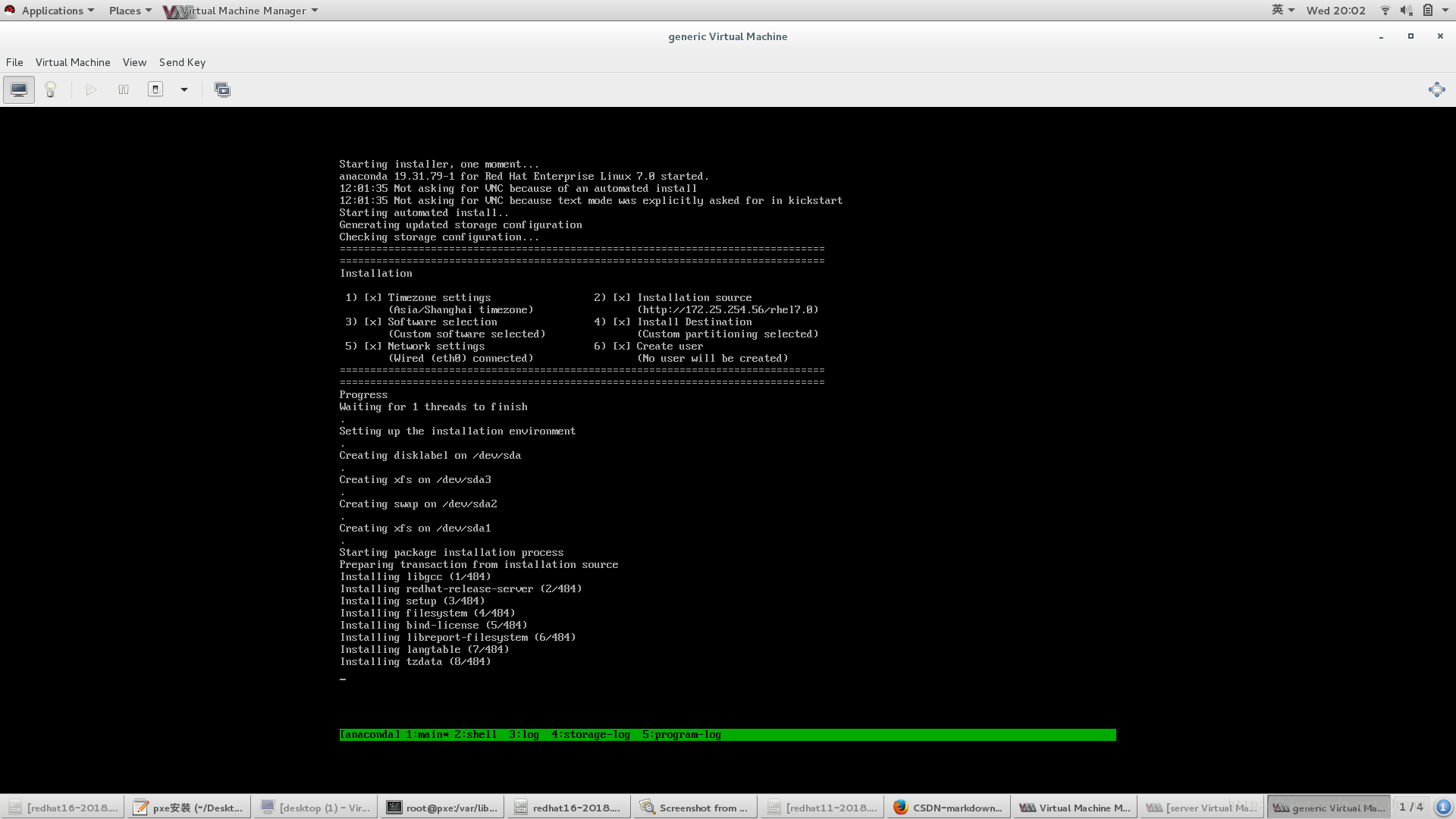Viewport: 1456px width, 819px height.
Task: Click 'Software selection' installer option text
Action: point(442,322)
